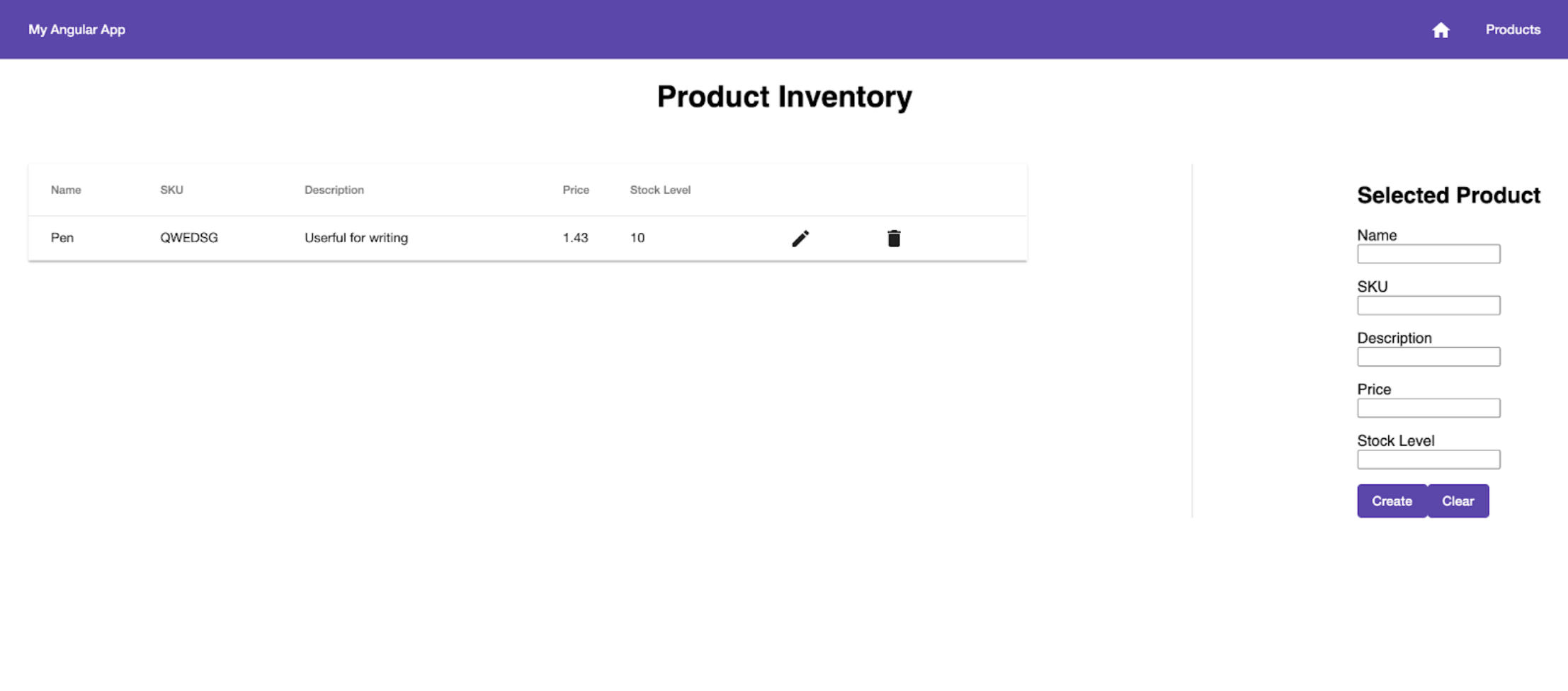1568x691 pixels.
Task: Focus the Name input field
Action: pos(1428,254)
